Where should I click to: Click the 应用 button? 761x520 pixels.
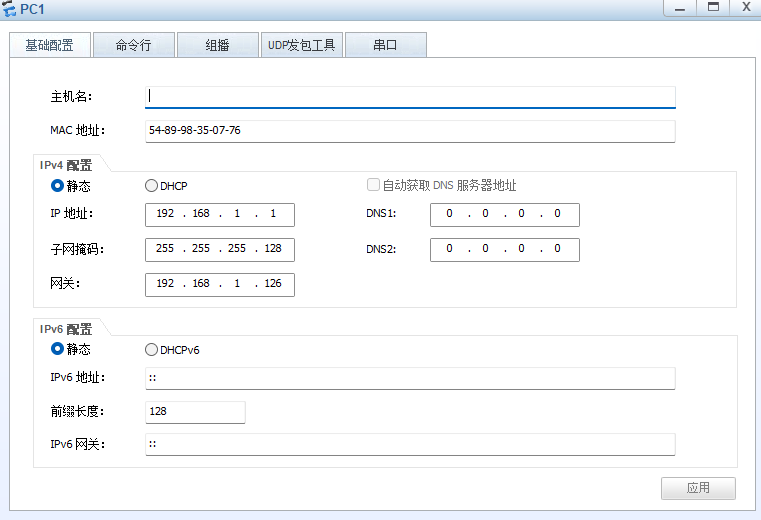click(698, 488)
